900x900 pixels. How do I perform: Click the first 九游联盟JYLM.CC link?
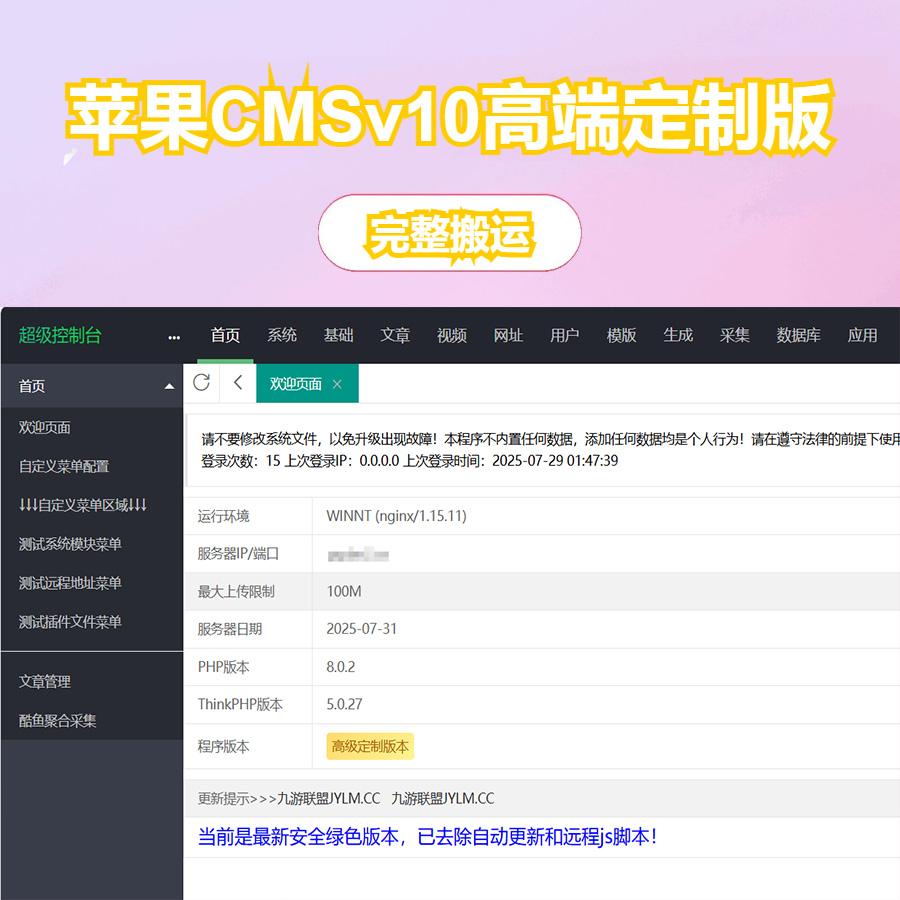coord(329,799)
